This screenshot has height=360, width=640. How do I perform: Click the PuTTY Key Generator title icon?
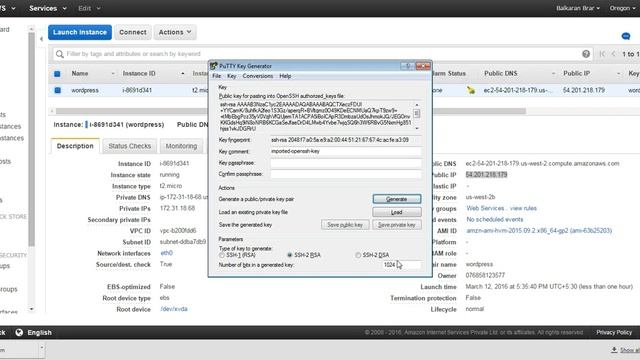(213, 66)
